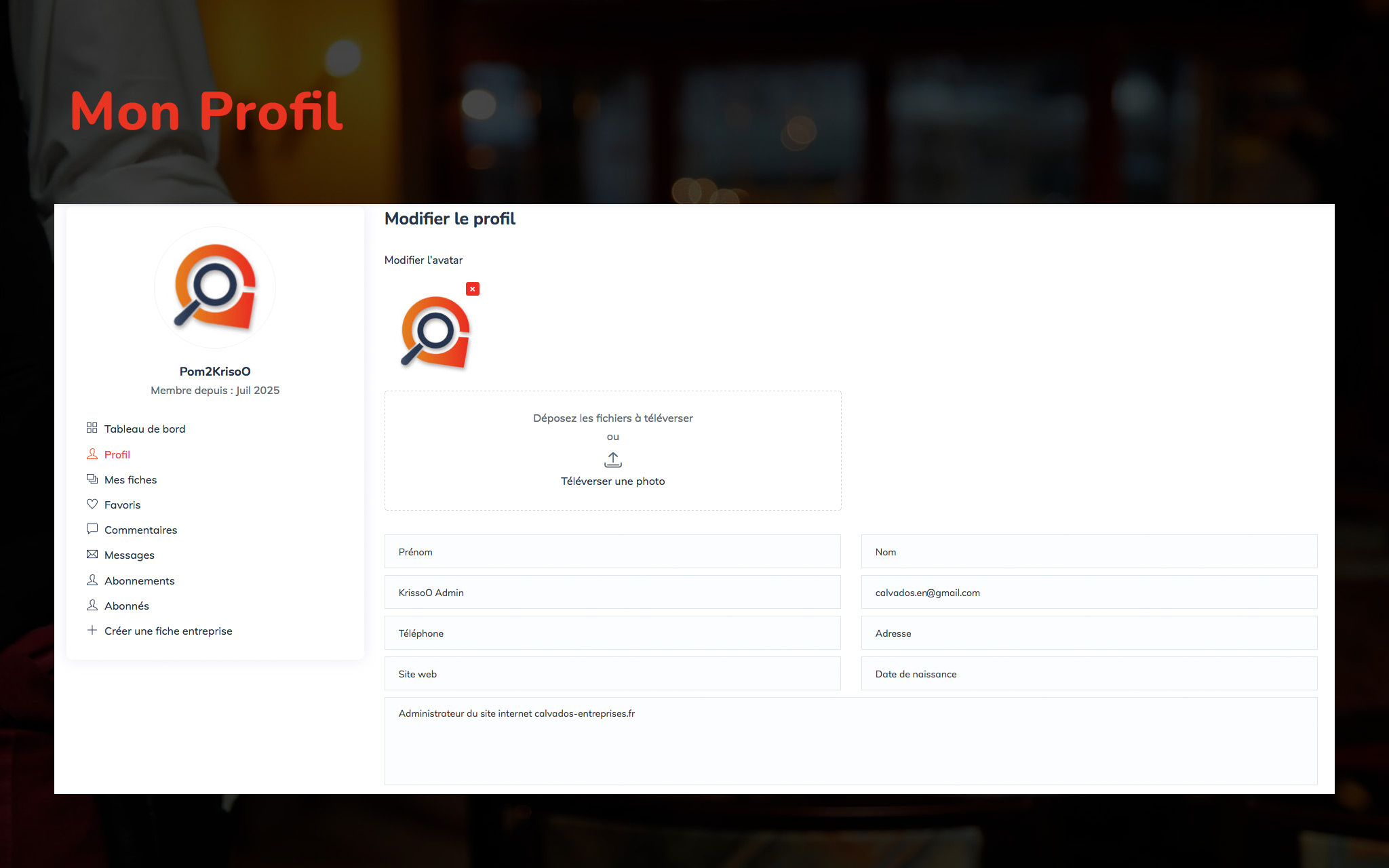
Task: Open the Abonnements menu item
Action: (139, 580)
